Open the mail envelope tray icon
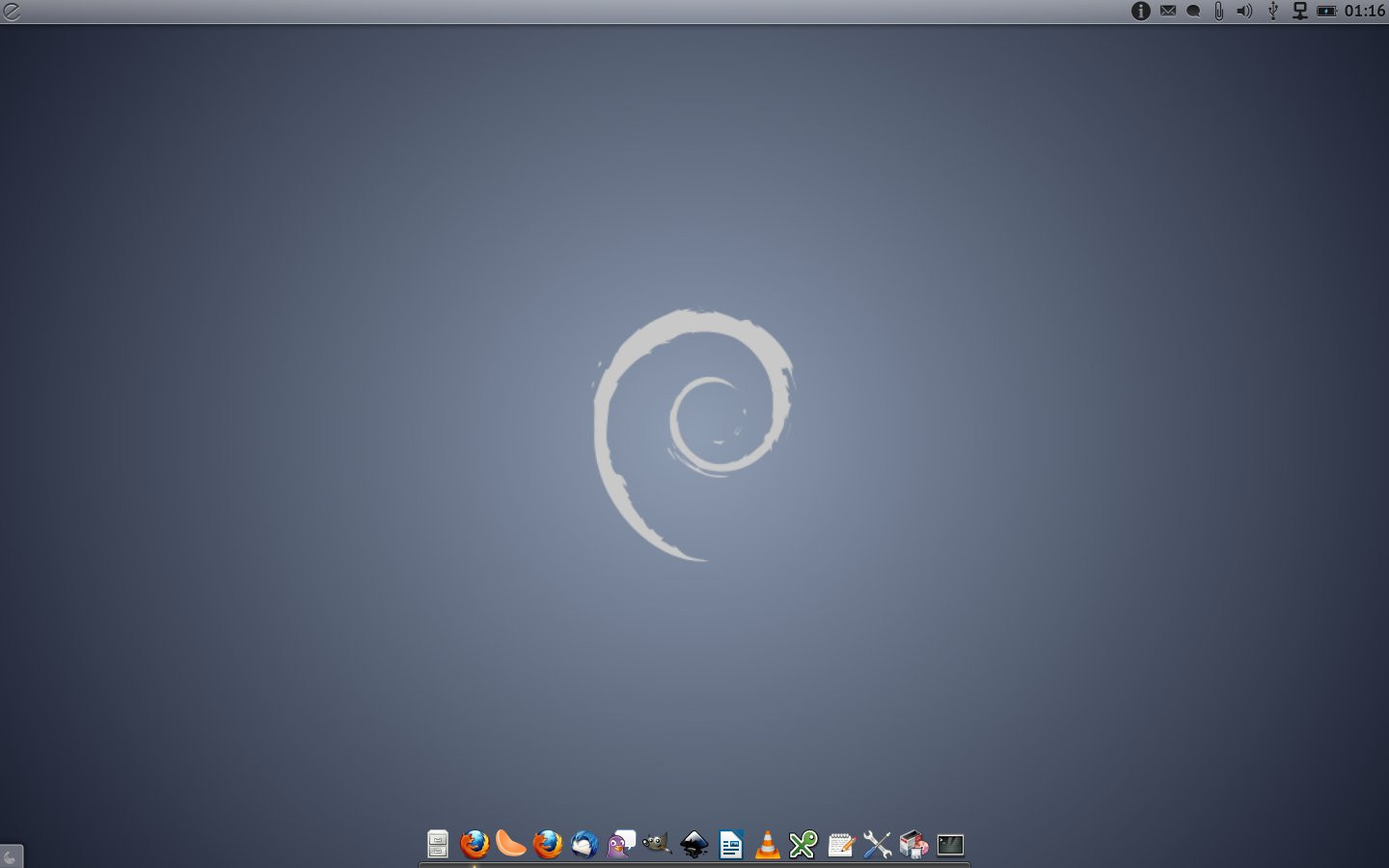 (1168, 11)
